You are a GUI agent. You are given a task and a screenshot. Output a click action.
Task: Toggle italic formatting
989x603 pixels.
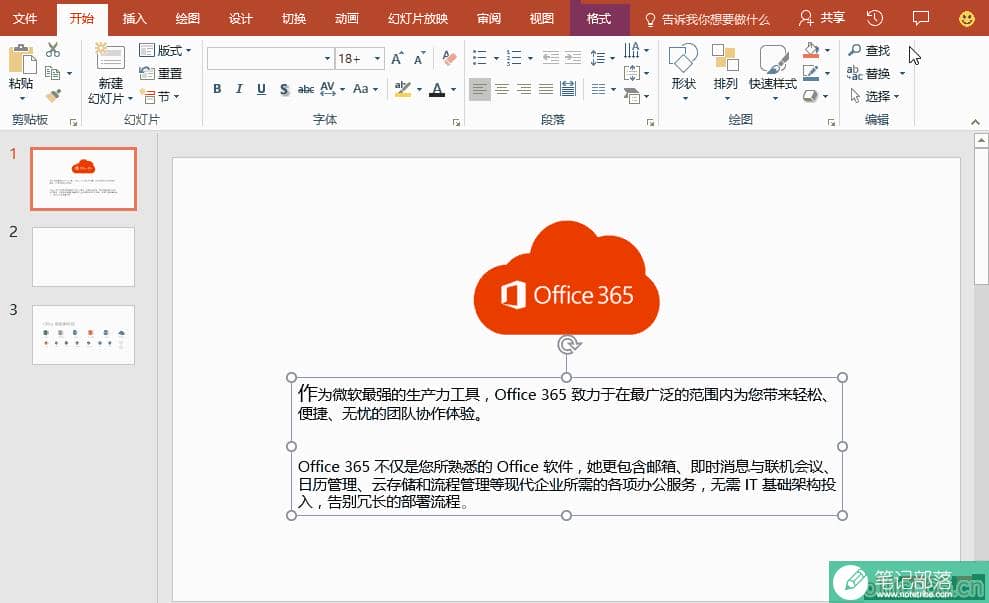click(x=239, y=89)
